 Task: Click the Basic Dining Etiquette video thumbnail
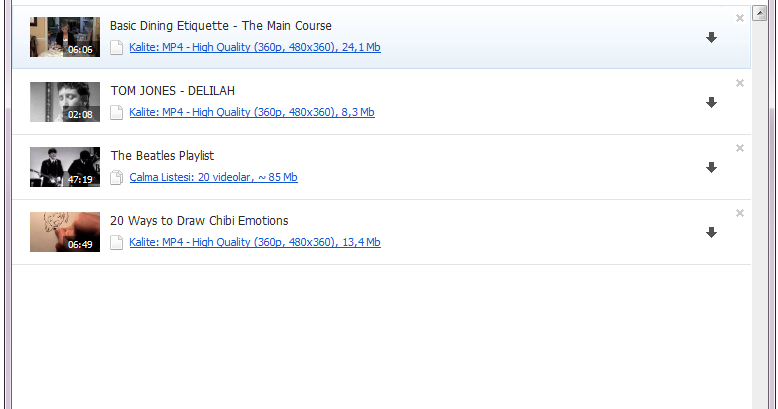pyautogui.click(x=64, y=37)
